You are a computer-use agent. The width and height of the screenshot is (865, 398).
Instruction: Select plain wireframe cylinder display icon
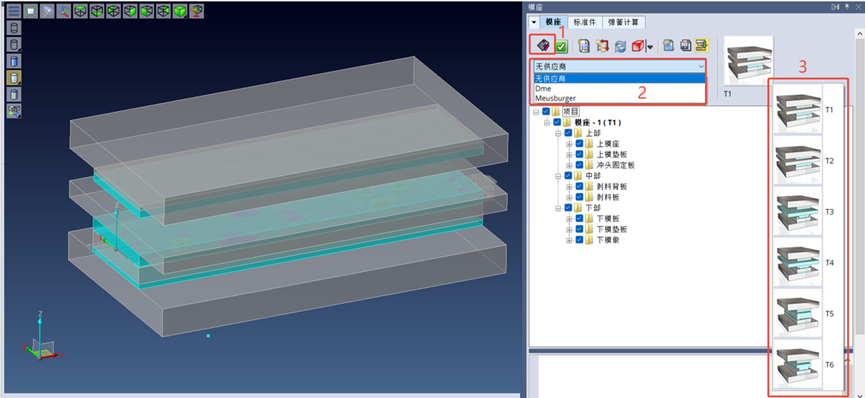14,28
